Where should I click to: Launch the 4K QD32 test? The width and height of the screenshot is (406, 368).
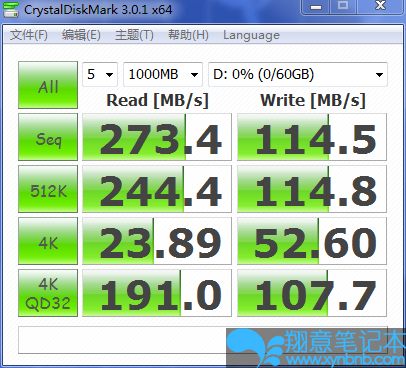coord(48,293)
